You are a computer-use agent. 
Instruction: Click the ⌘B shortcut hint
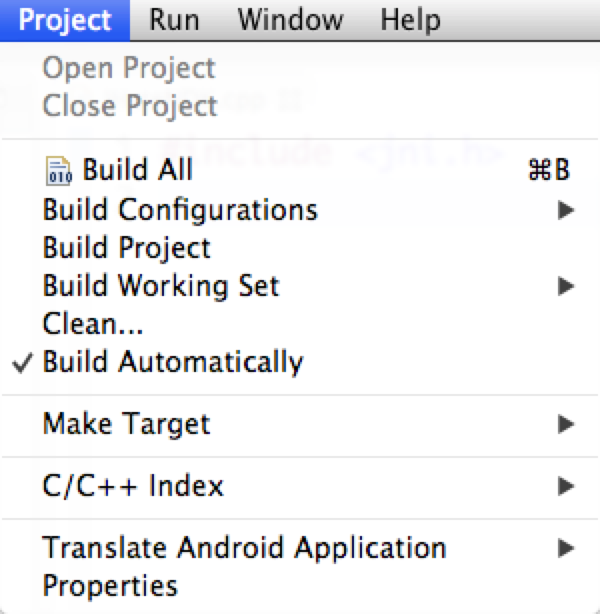(x=548, y=171)
